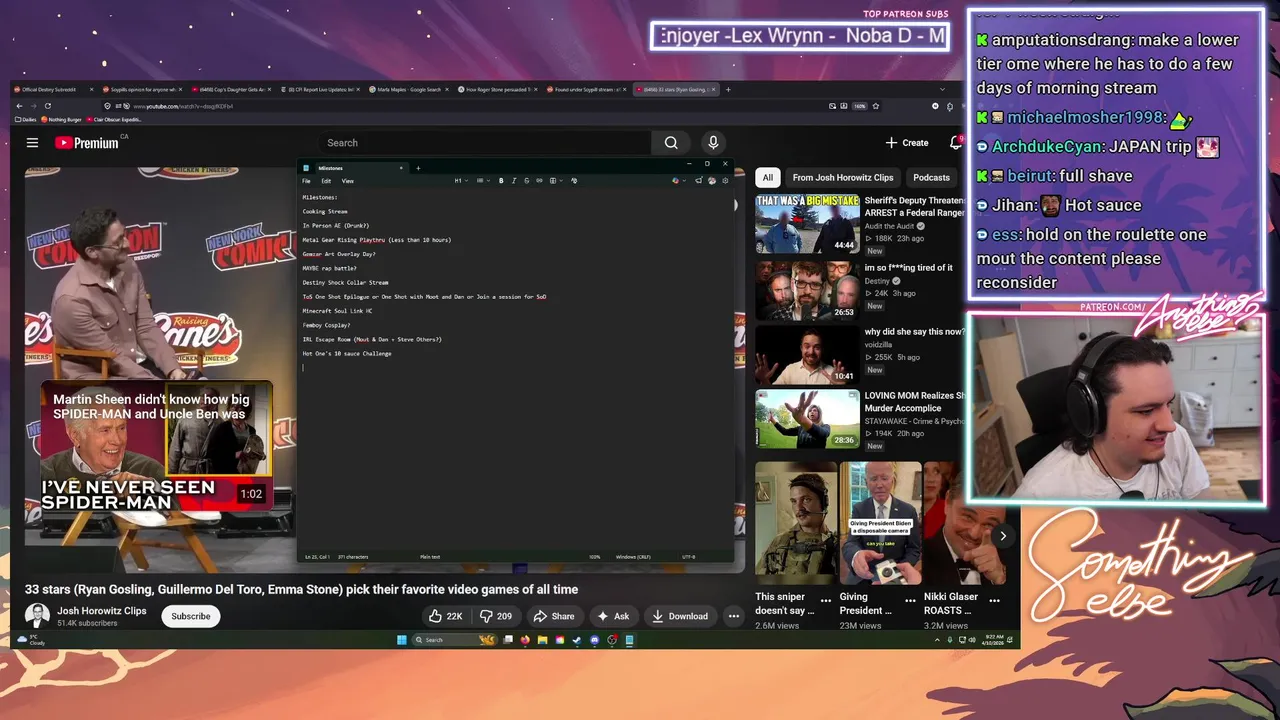1280x720 pixels.
Task: Show next Shorts with arrow button
Action: point(1003,536)
